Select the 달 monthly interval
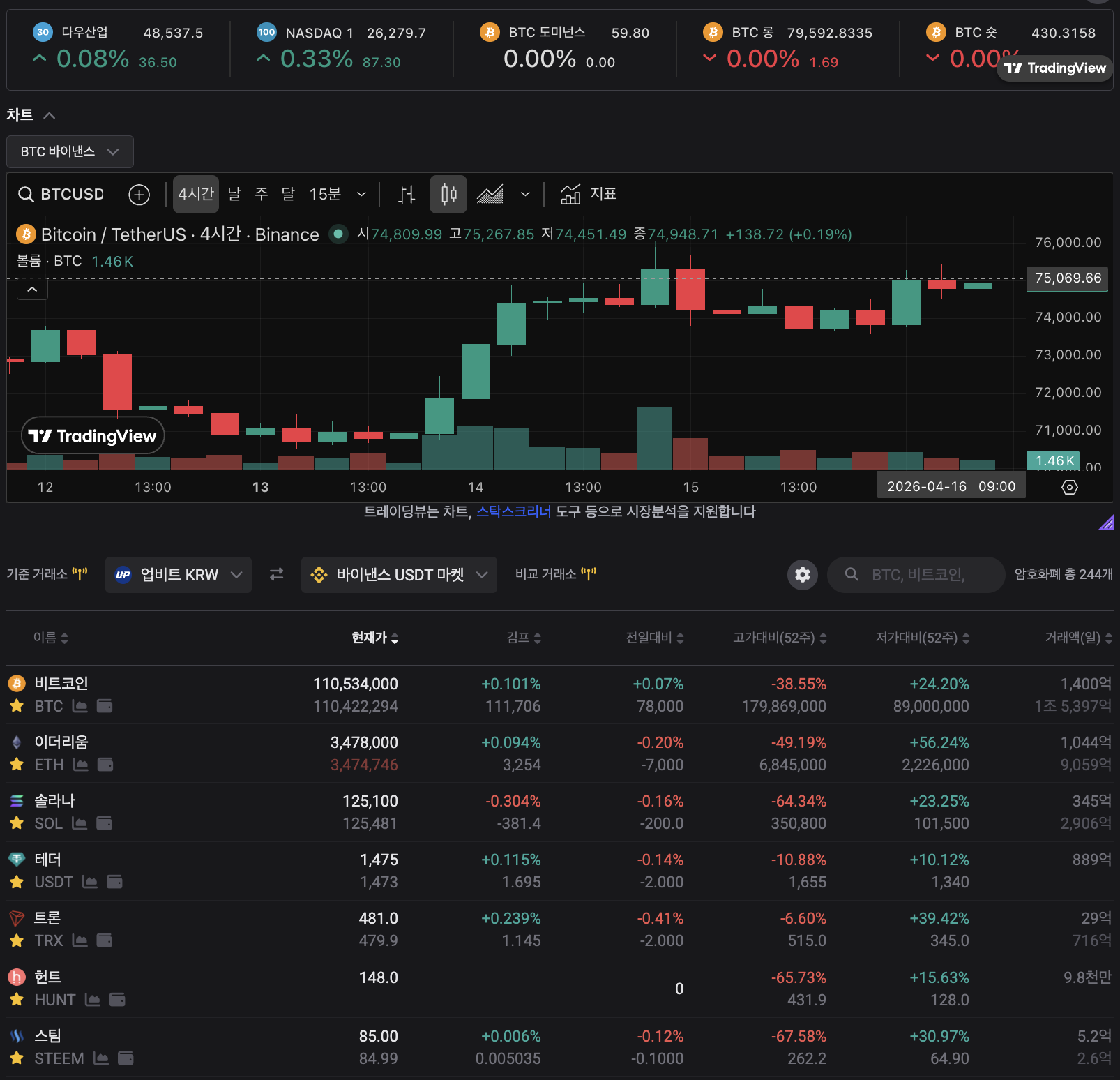 click(288, 194)
